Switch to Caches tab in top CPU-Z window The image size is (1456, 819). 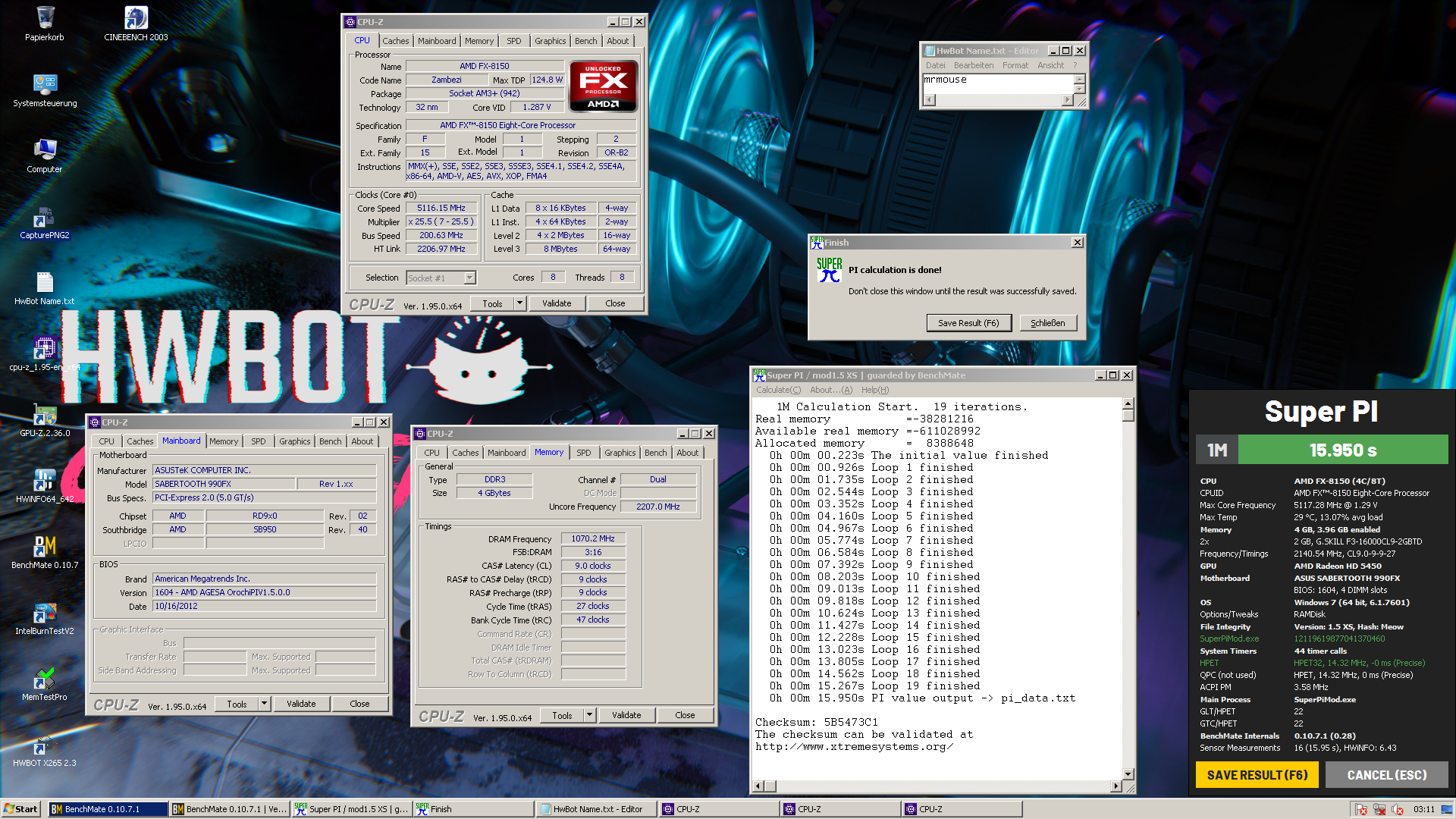395,41
